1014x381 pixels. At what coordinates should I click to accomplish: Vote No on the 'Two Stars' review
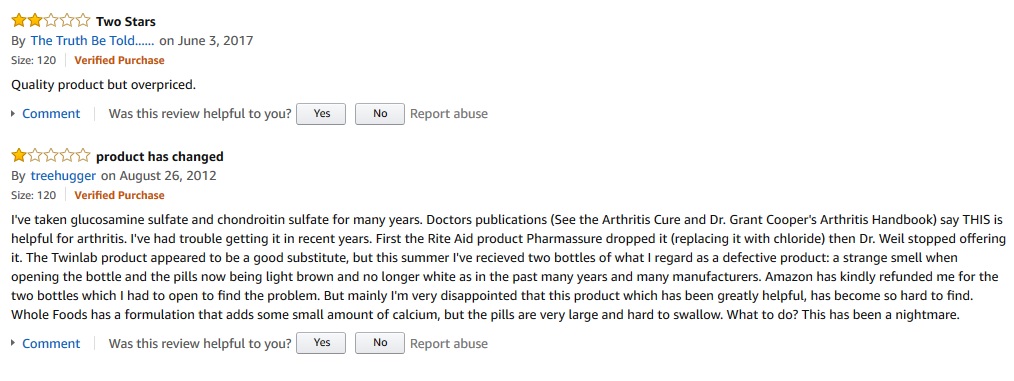click(x=380, y=114)
